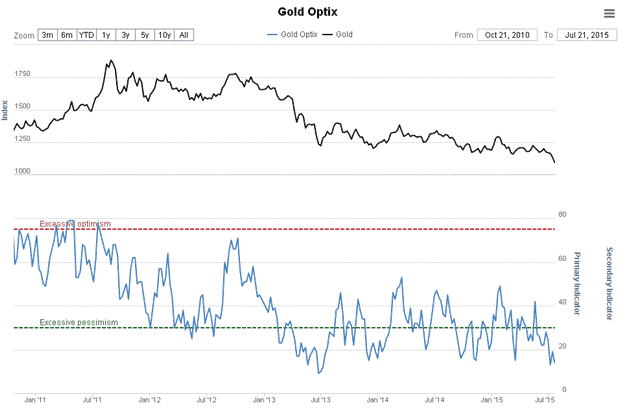Viewport: 620px width, 409px height.
Task: Click the Excessive optimism threshold label
Action: pos(75,223)
